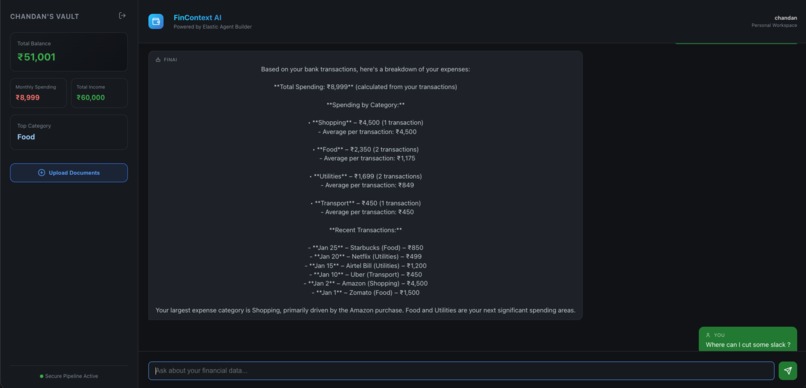Click the FinContext AI wallet logo
Viewport: 806px width, 388px height.
[x=156, y=21]
